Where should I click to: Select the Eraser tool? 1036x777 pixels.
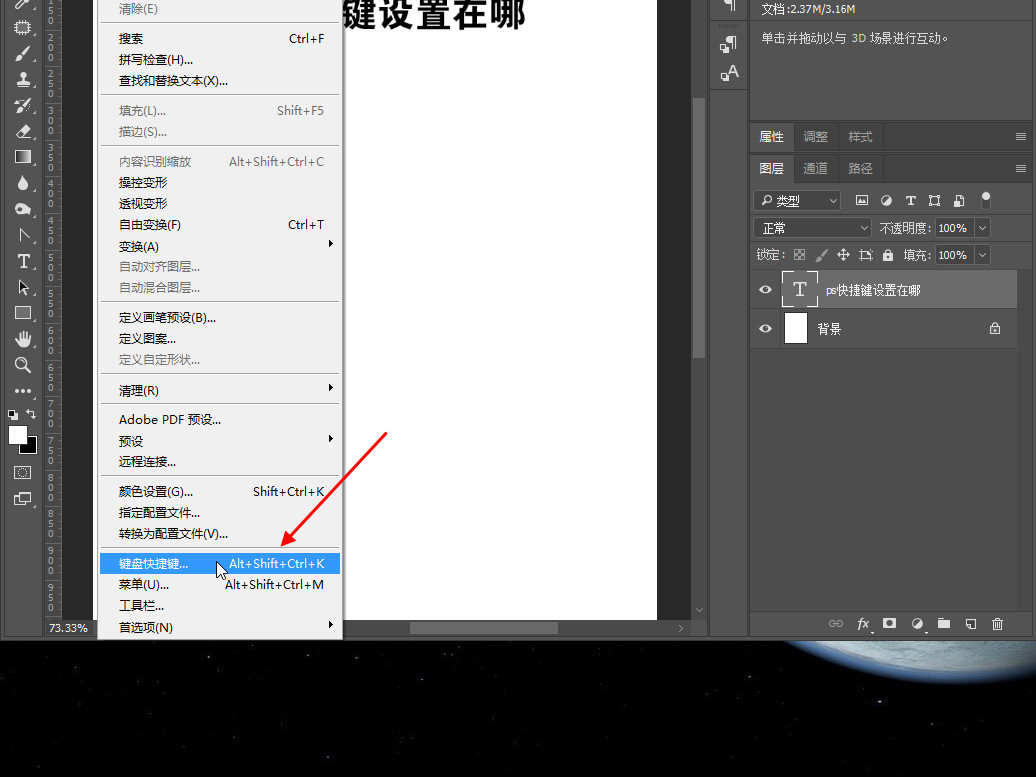[22, 131]
